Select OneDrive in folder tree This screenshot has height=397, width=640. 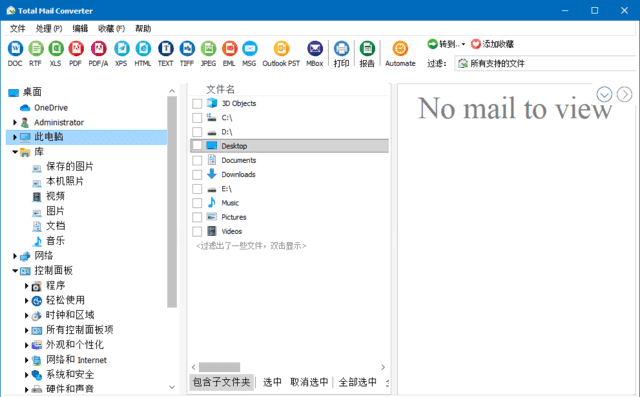point(51,108)
